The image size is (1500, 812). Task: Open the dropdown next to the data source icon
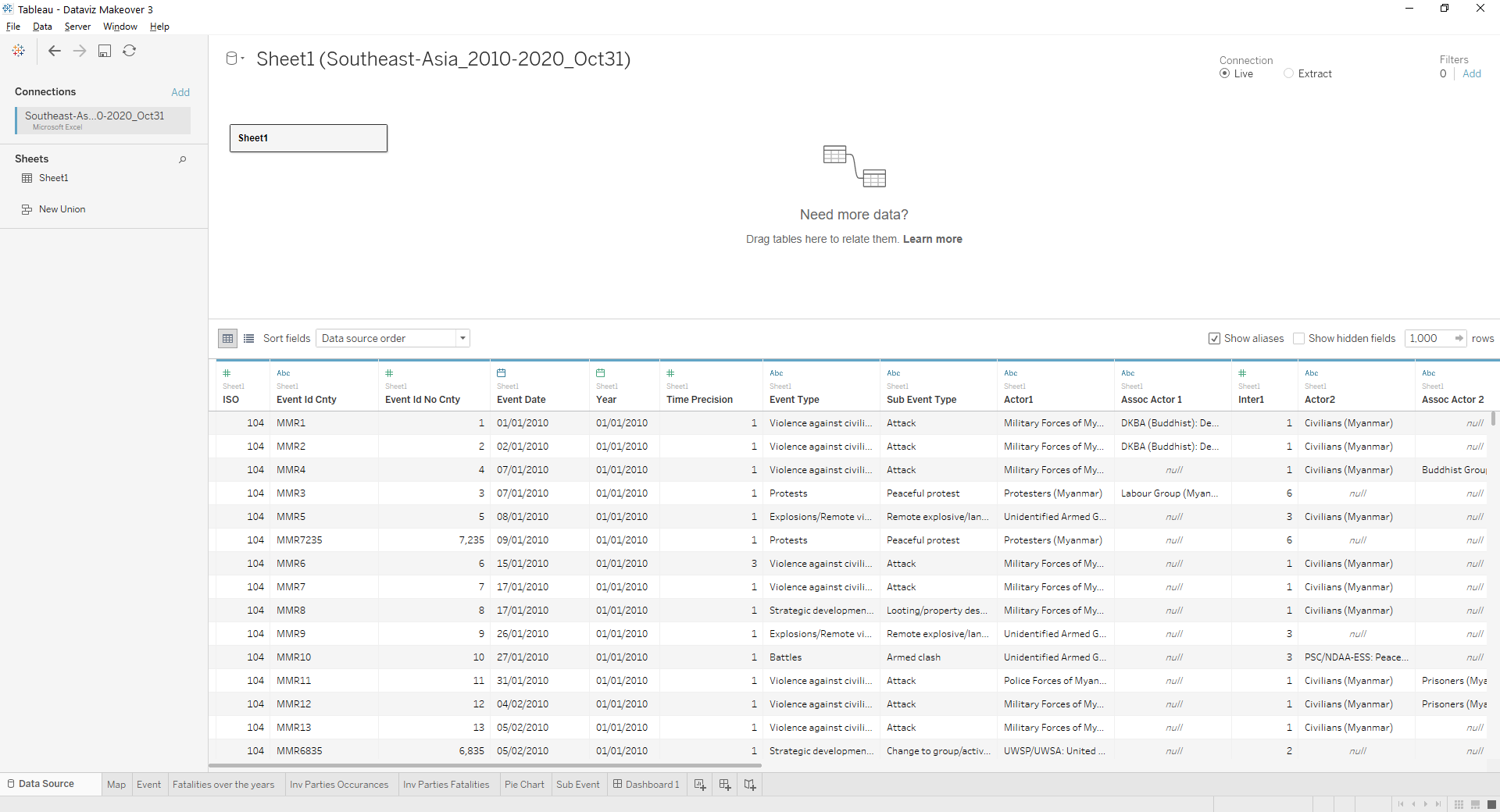pyautogui.click(x=243, y=58)
